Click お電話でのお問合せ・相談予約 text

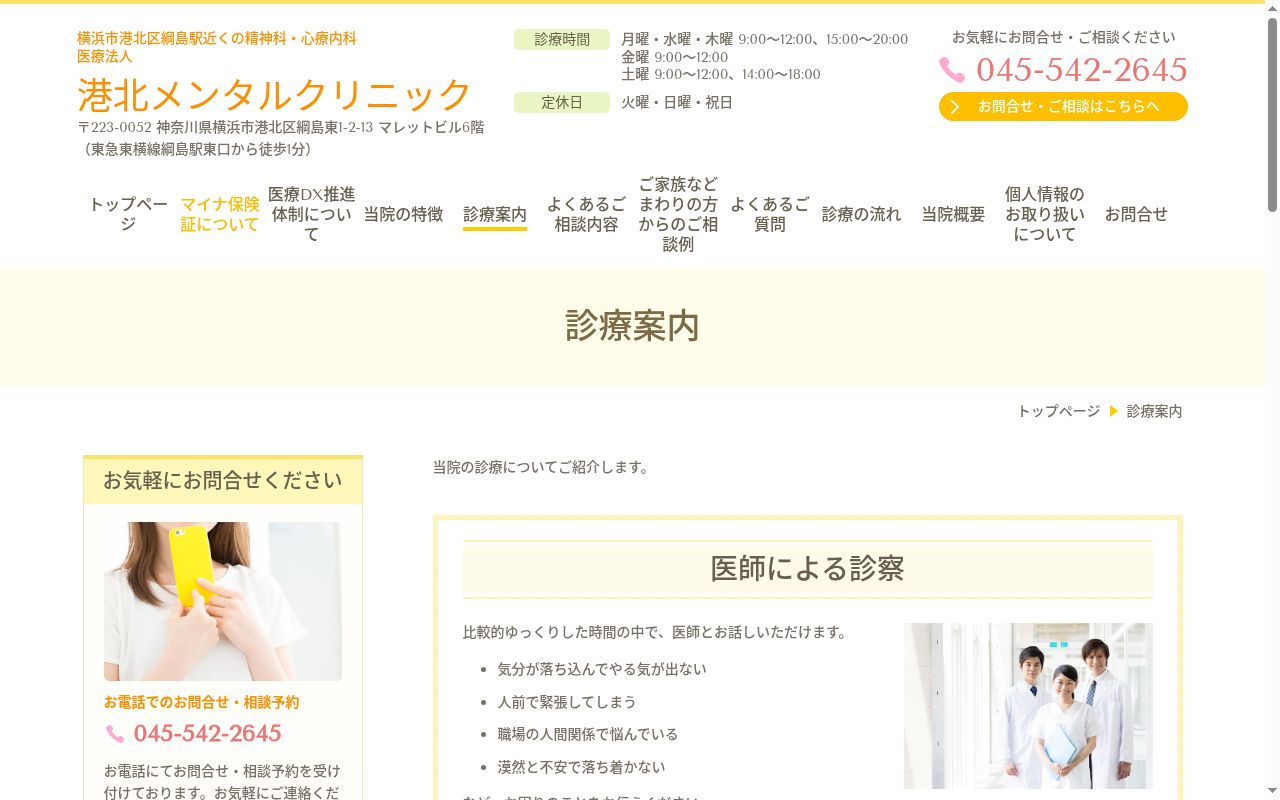(201, 702)
